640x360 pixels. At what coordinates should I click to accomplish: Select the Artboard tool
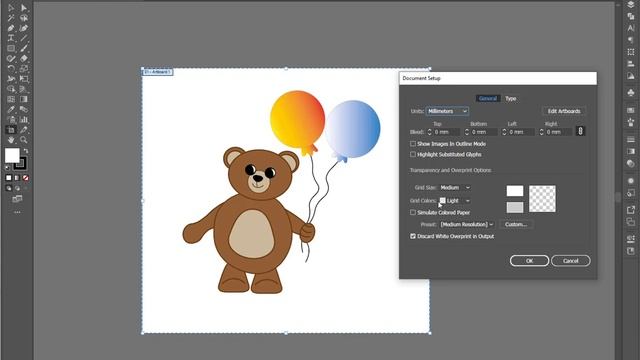[11, 130]
